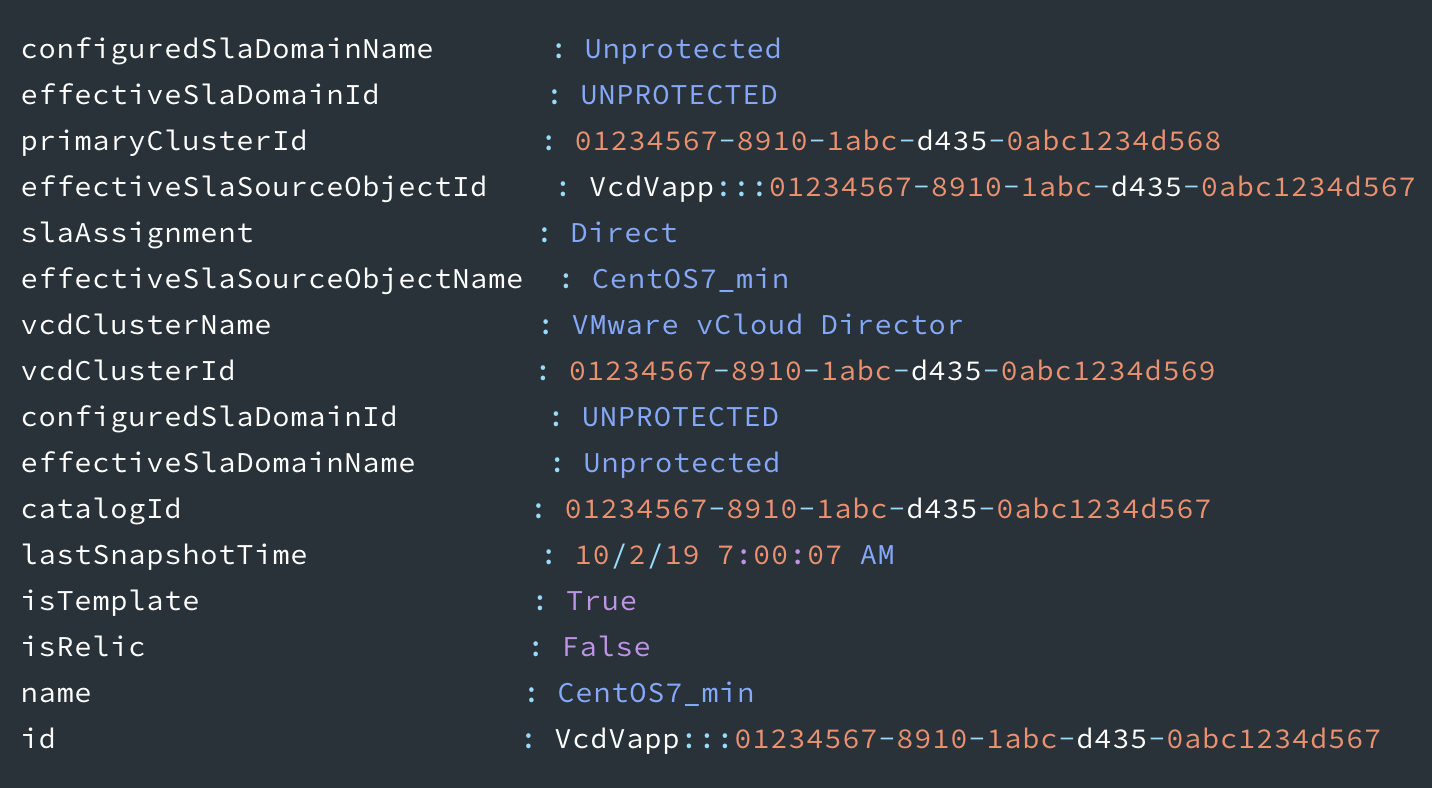Click the configuredSlaDomainName label
This screenshot has height=788, width=1432.
(x=227, y=49)
